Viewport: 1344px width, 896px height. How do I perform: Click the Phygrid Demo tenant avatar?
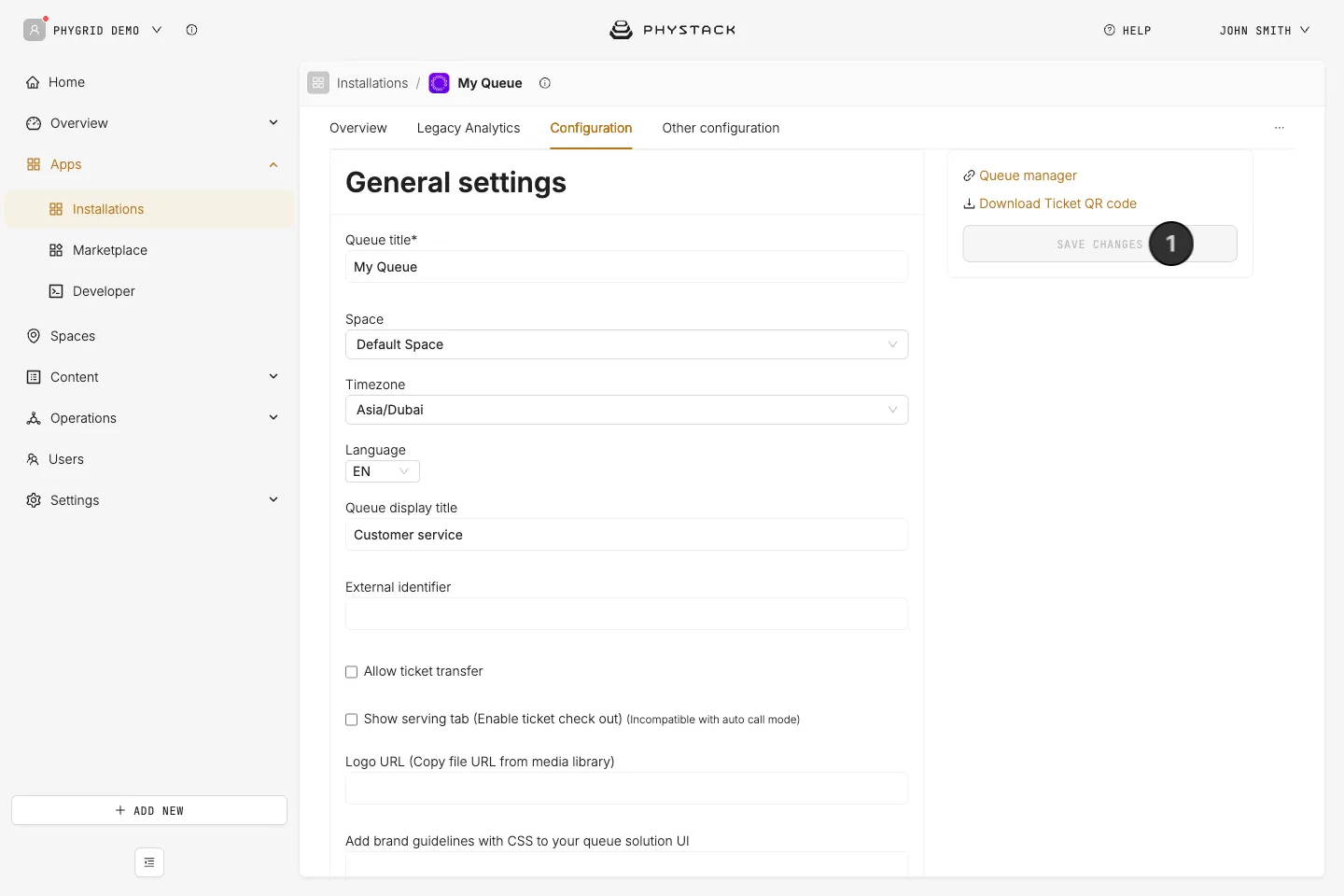point(35,30)
